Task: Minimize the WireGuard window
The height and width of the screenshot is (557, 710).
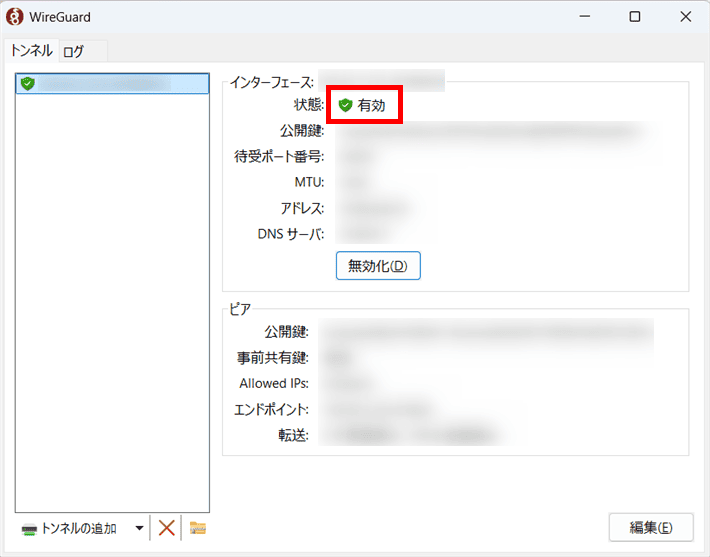Action: pos(585,17)
